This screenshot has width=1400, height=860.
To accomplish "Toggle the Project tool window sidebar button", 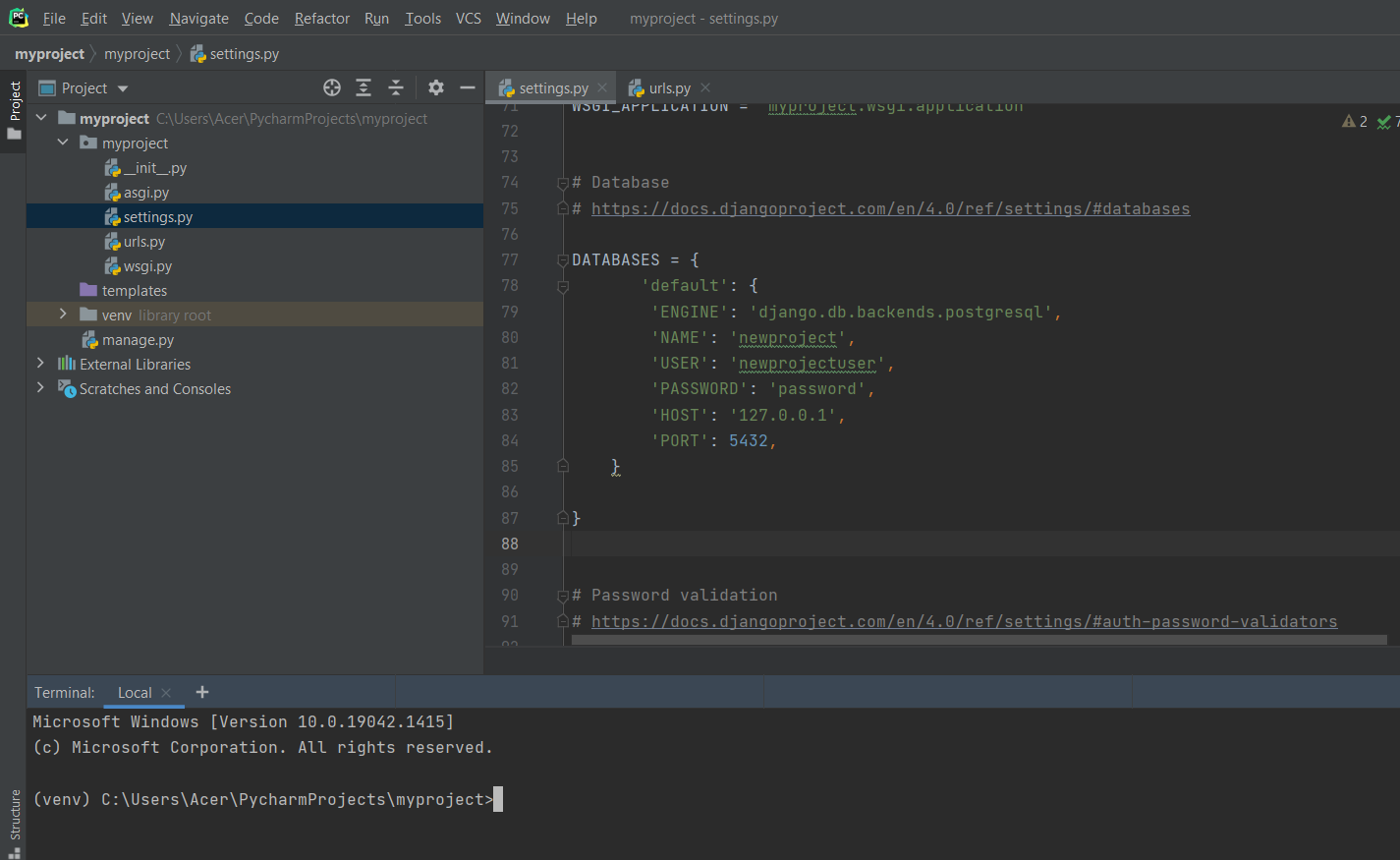I will [14, 108].
